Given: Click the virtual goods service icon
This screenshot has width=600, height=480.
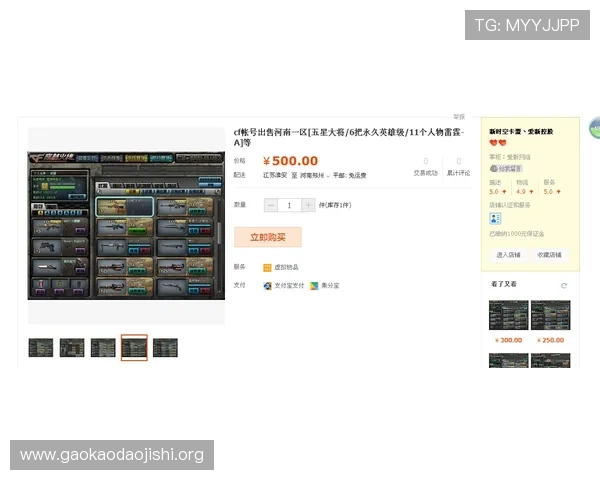Looking at the screenshot, I should coord(267,267).
